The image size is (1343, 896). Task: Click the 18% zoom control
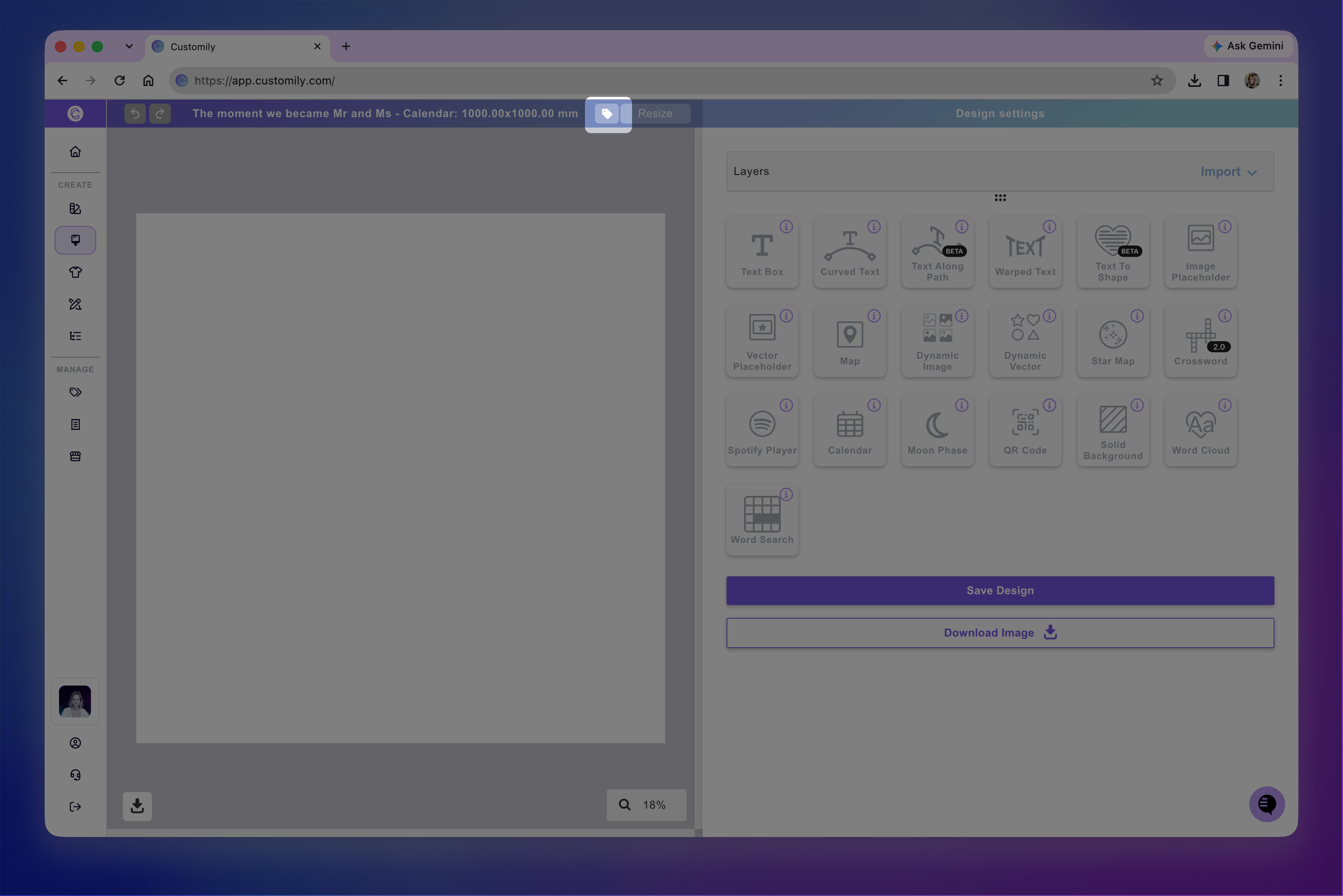(x=647, y=805)
